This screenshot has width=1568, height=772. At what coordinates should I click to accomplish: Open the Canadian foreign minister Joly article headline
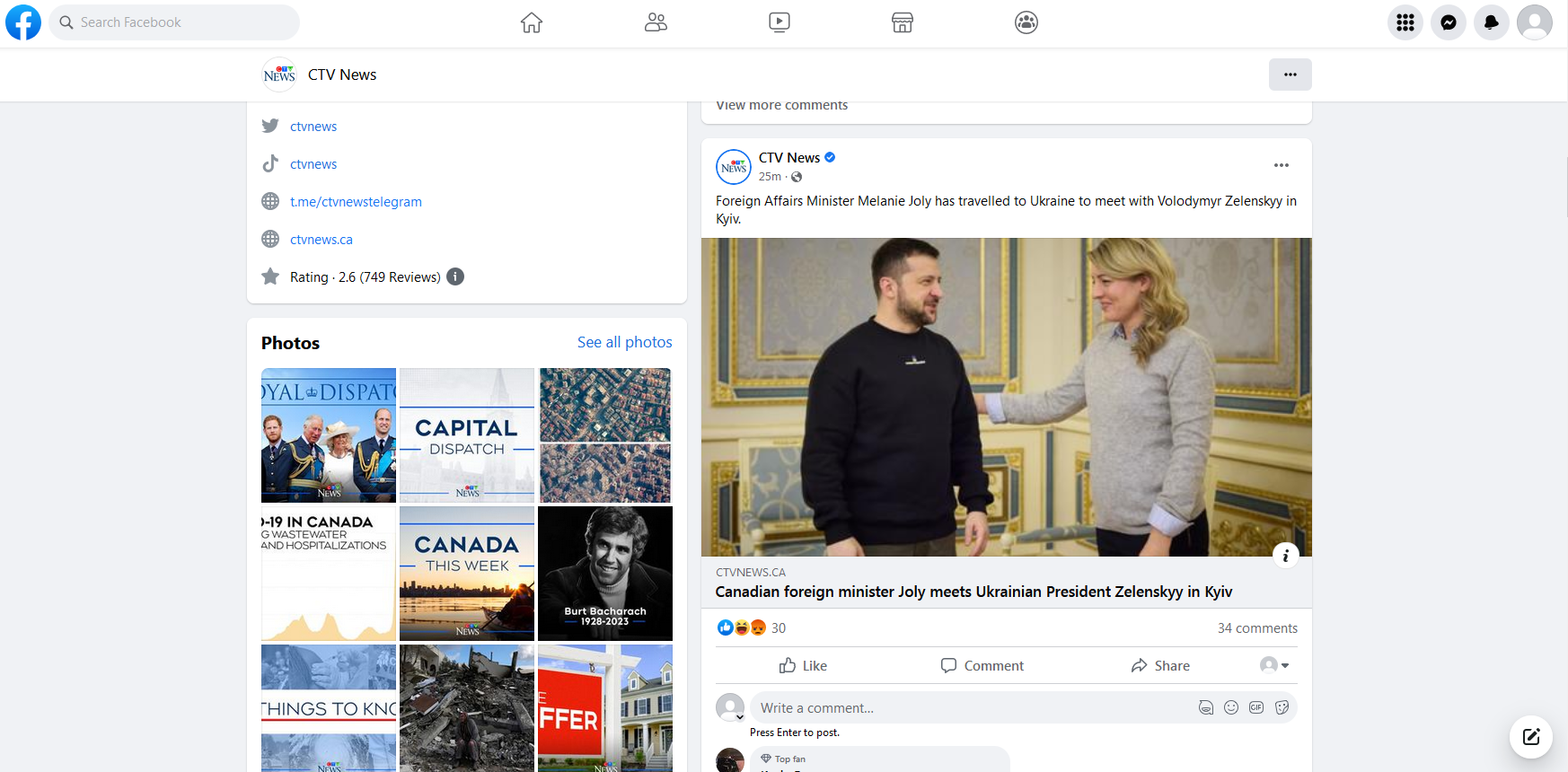(973, 592)
